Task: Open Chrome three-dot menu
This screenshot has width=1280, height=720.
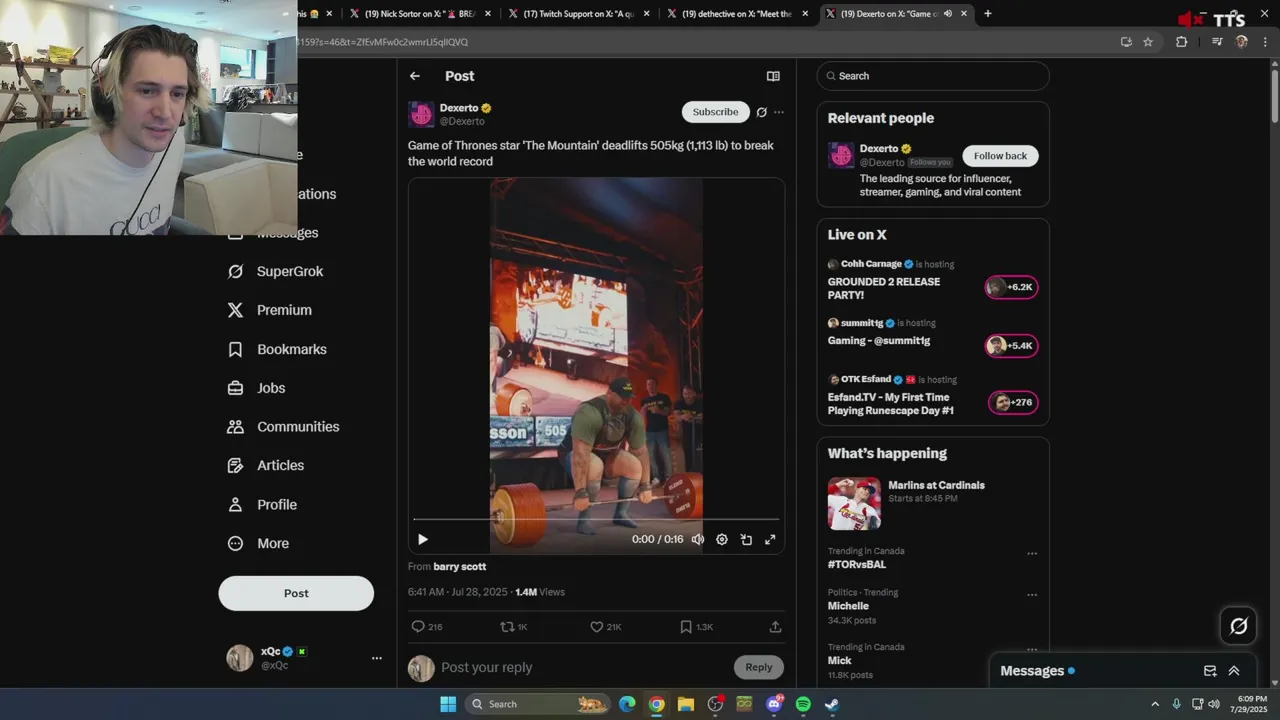Action: [x=1265, y=42]
